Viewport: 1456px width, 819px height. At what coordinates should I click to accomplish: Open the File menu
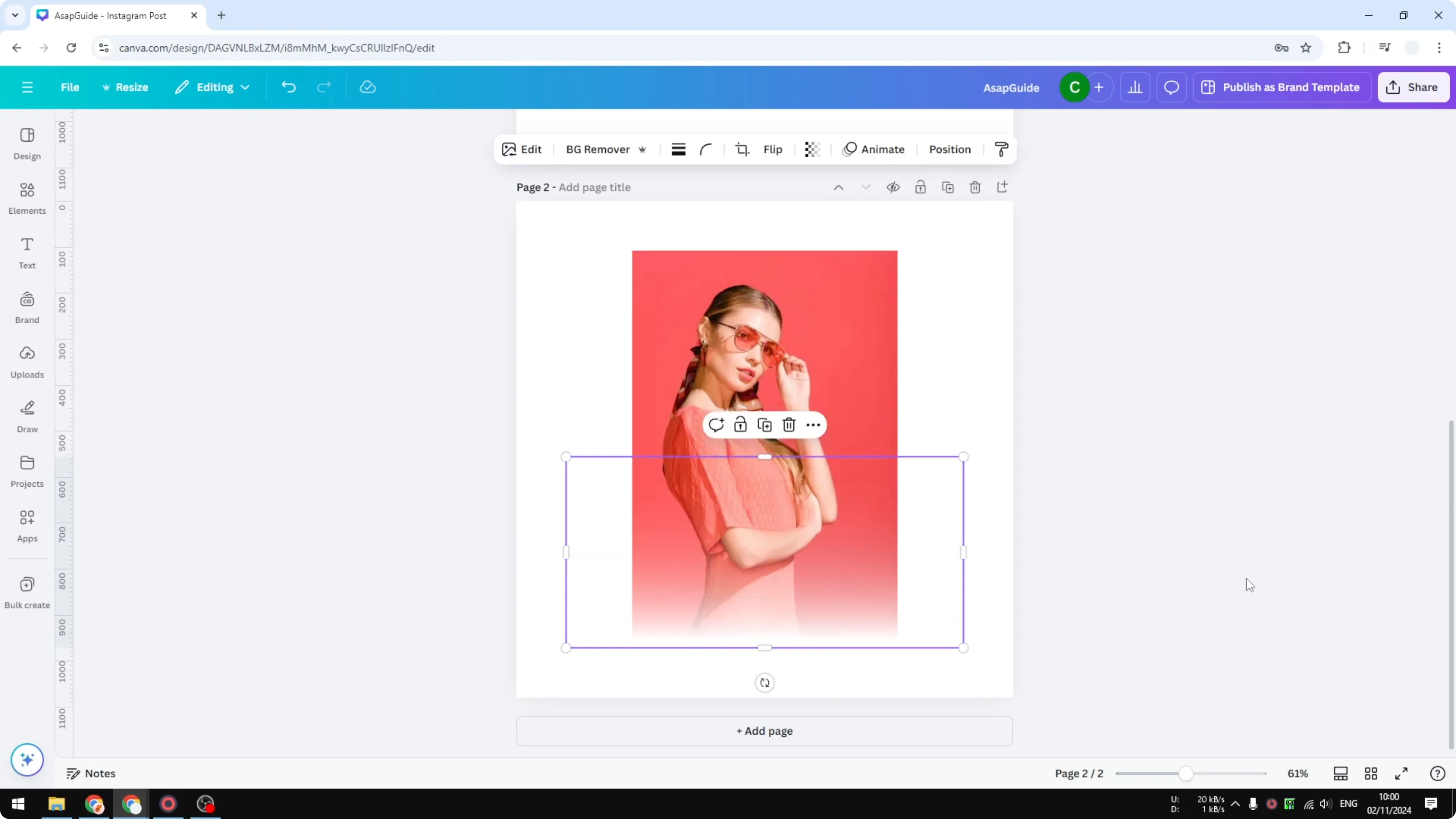coord(70,87)
